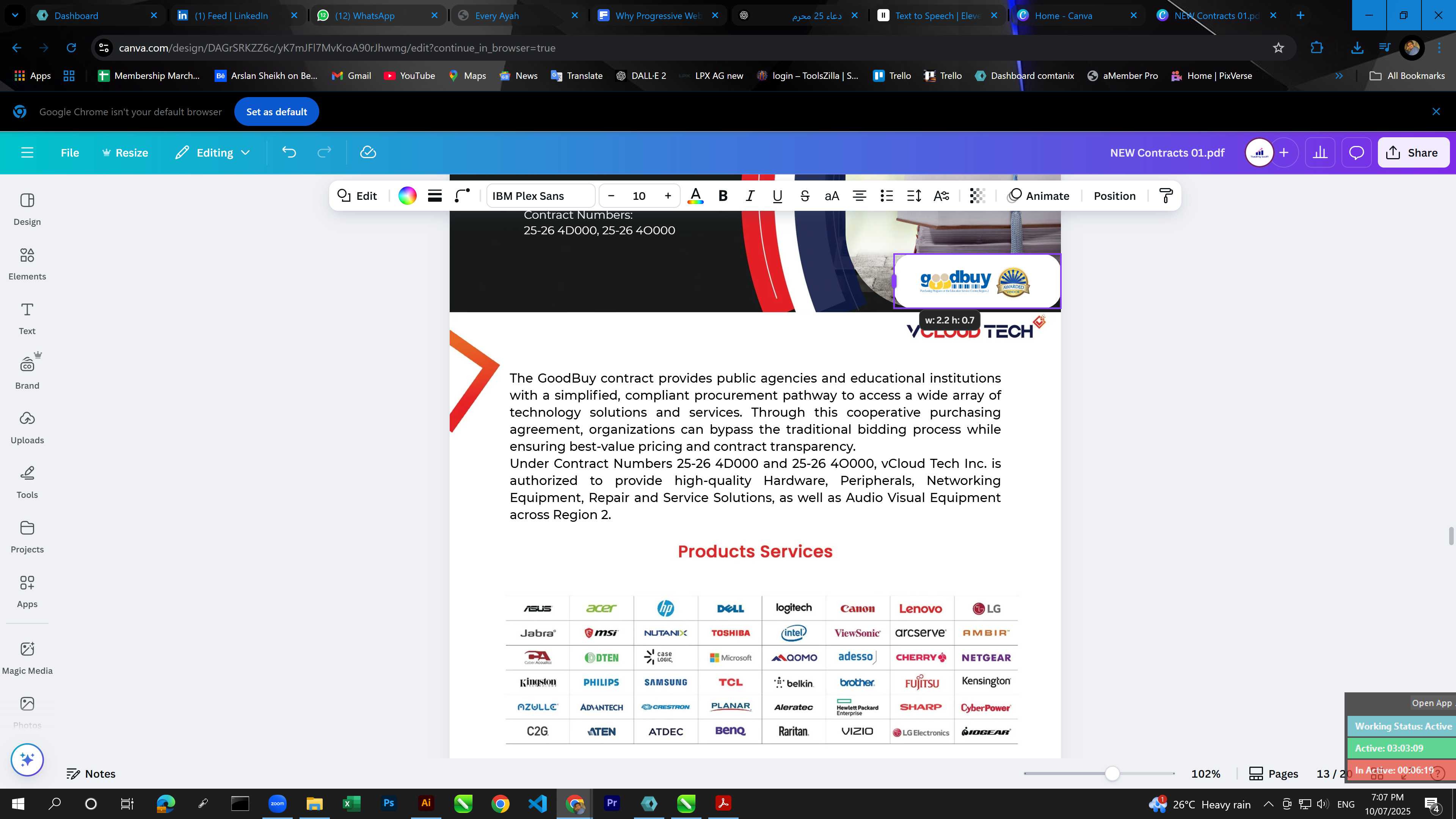Click the zoom slider handle
The width and height of the screenshot is (1456, 819).
[x=1112, y=774]
